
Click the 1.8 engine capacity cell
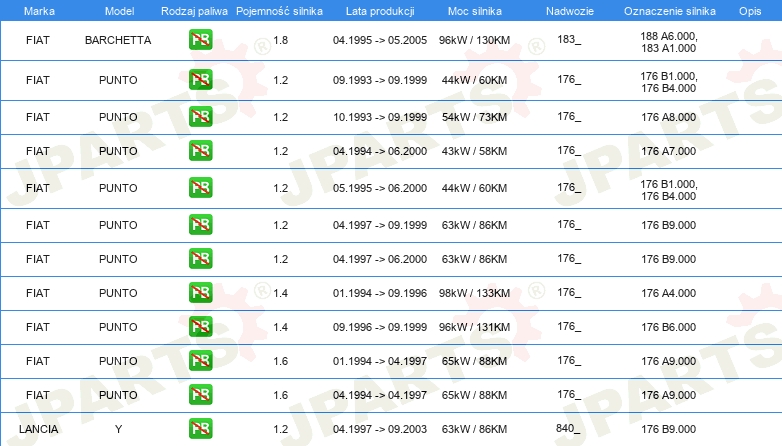(x=281, y=40)
